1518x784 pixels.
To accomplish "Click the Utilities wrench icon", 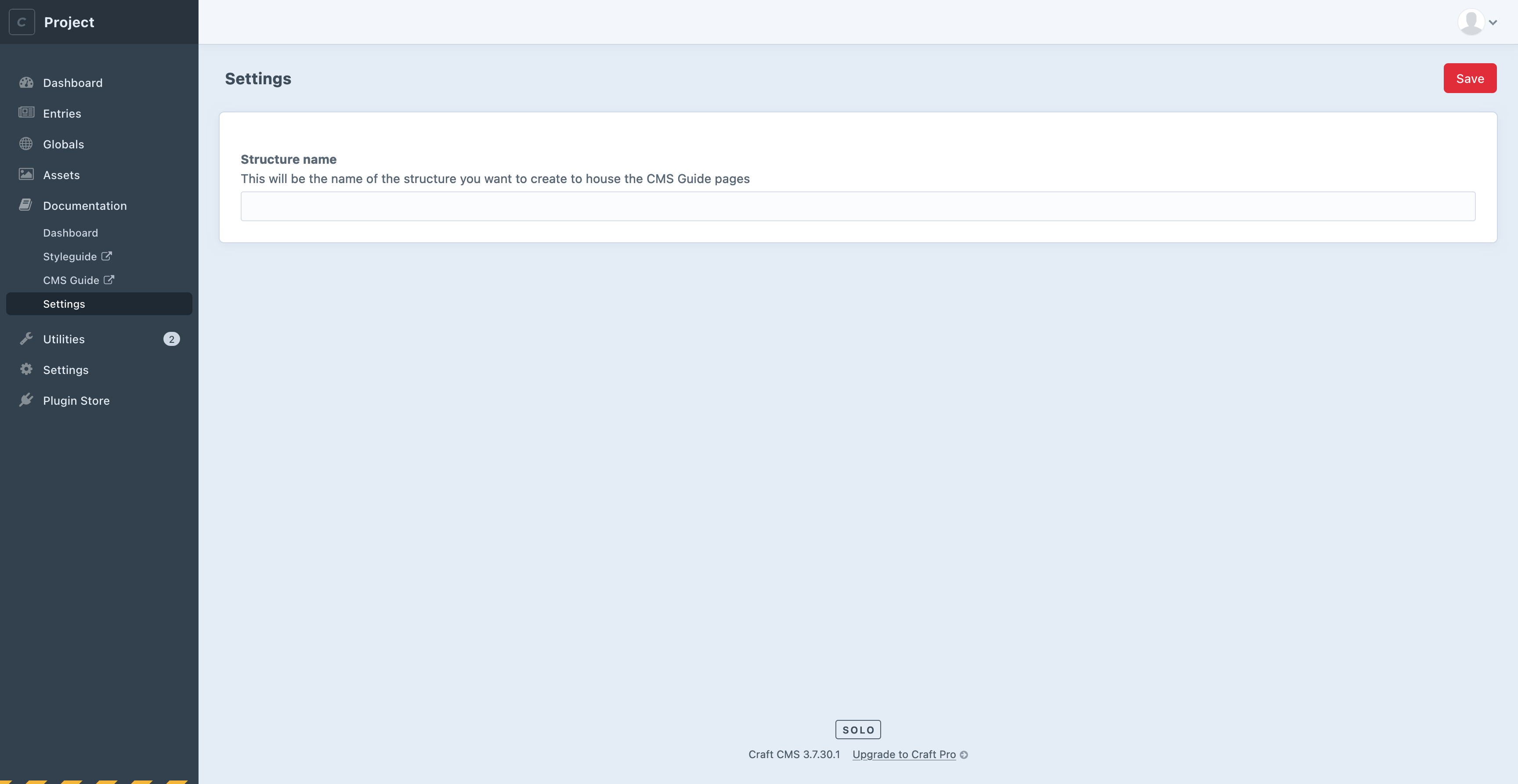I will click(x=26, y=339).
